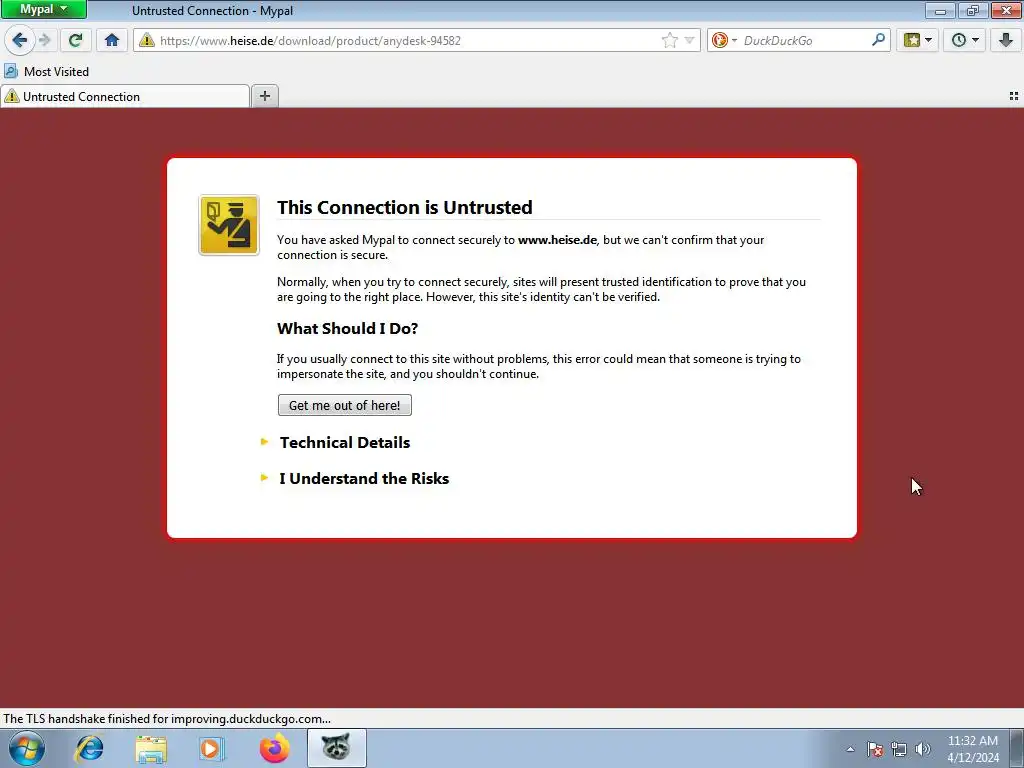Image resolution: width=1024 pixels, height=768 pixels.
Task: Click the Mypal raccoon taskbar button
Action: point(337,748)
